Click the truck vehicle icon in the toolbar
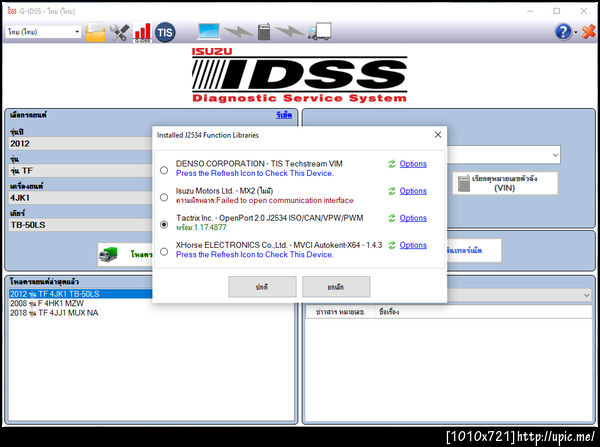 click(320, 31)
